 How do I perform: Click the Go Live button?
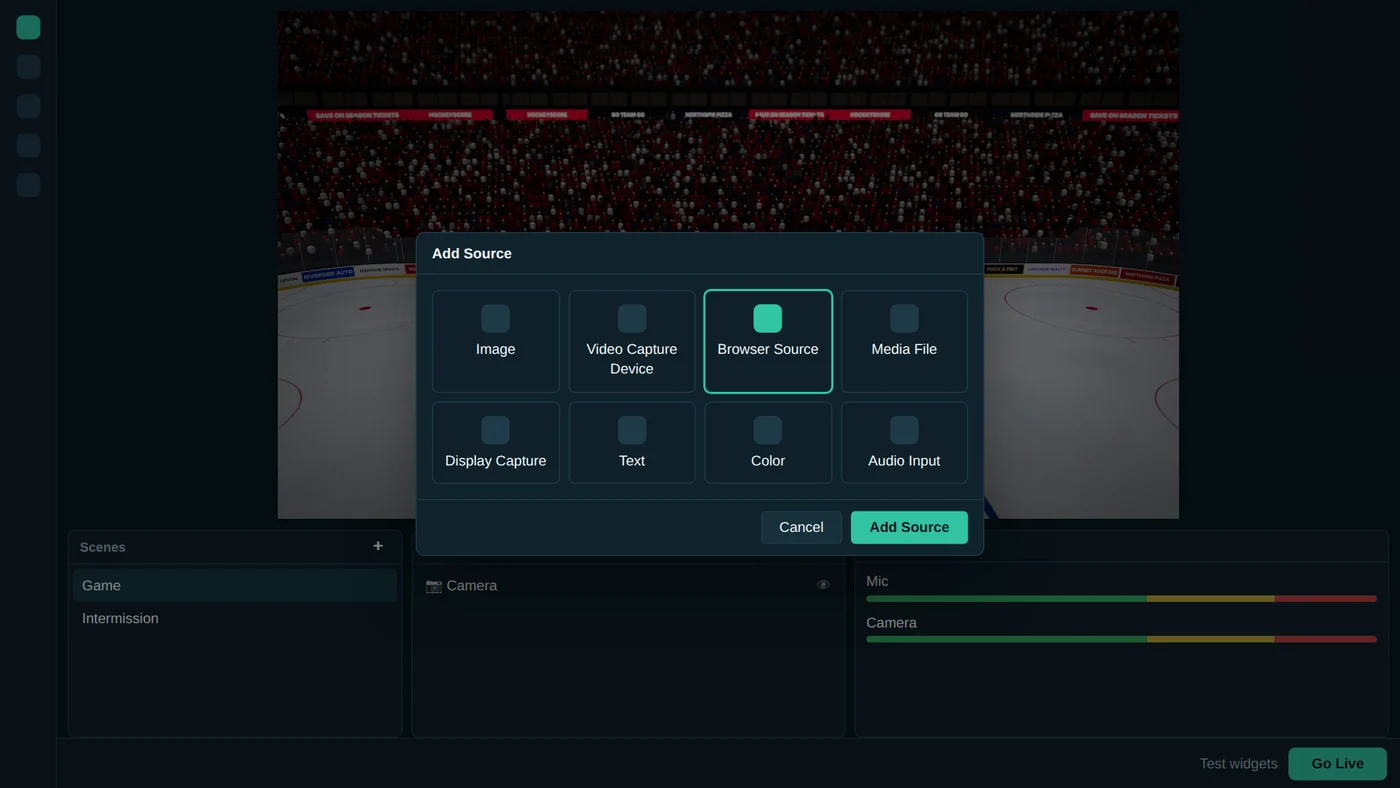[x=1337, y=763]
